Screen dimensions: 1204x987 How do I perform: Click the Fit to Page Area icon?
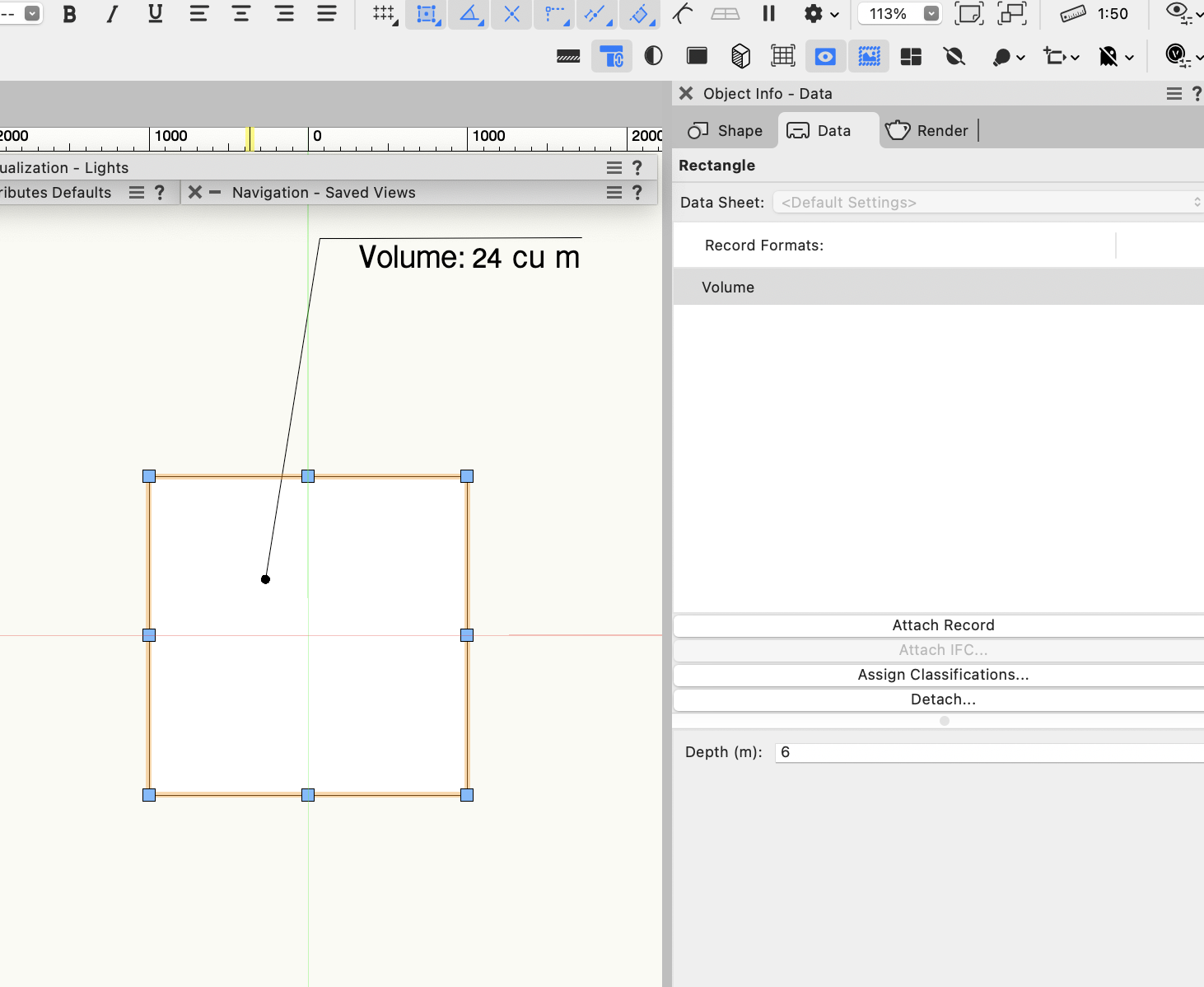pos(968,14)
